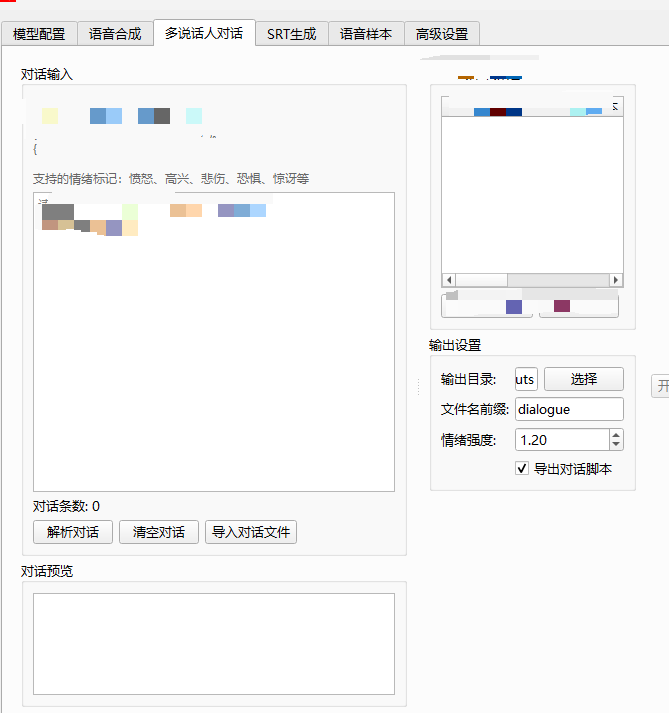Click the 输出目录 path field
Viewport: 669px width, 713px height.
click(x=526, y=379)
